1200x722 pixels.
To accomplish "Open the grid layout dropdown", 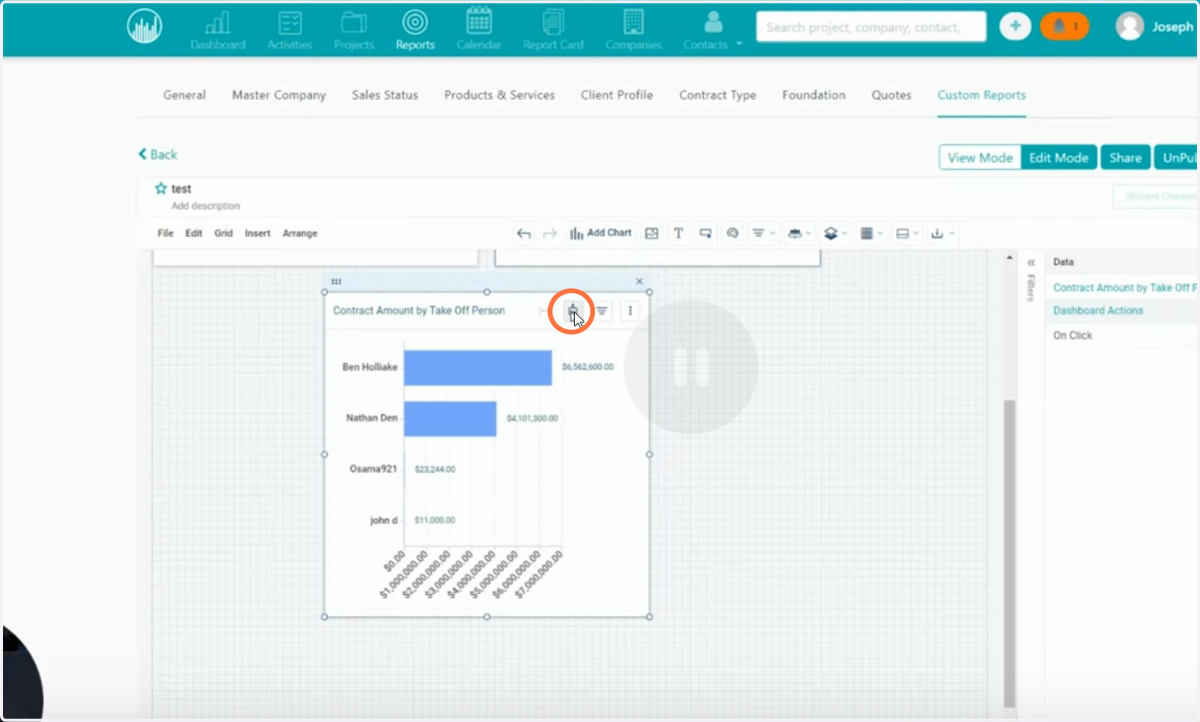I will click(x=871, y=233).
